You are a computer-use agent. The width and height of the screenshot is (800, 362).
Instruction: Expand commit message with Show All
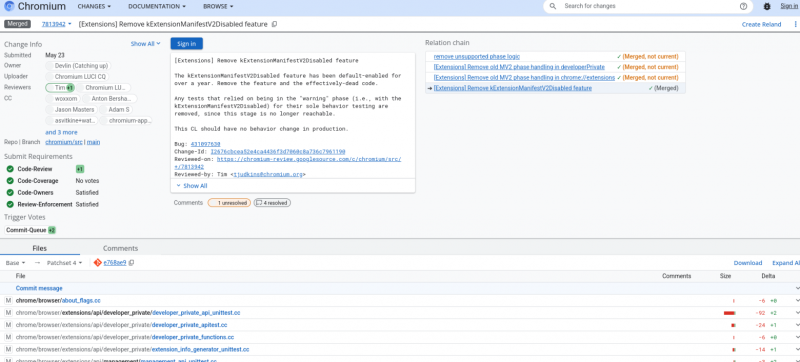coord(192,186)
